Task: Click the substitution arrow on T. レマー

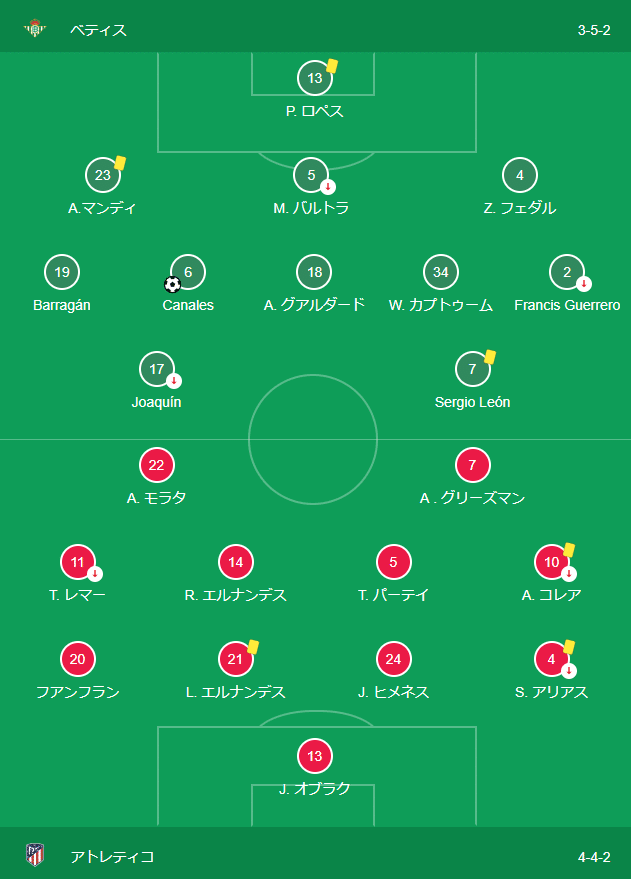Action: (x=95, y=574)
